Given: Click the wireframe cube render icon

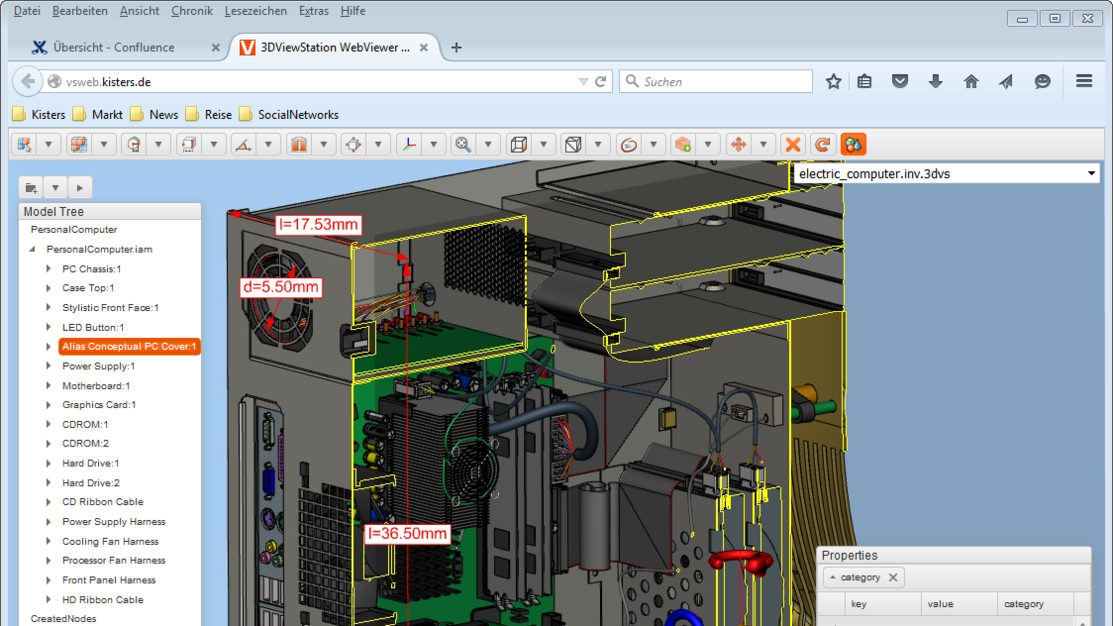Looking at the screenshot, I should (573, 145).
